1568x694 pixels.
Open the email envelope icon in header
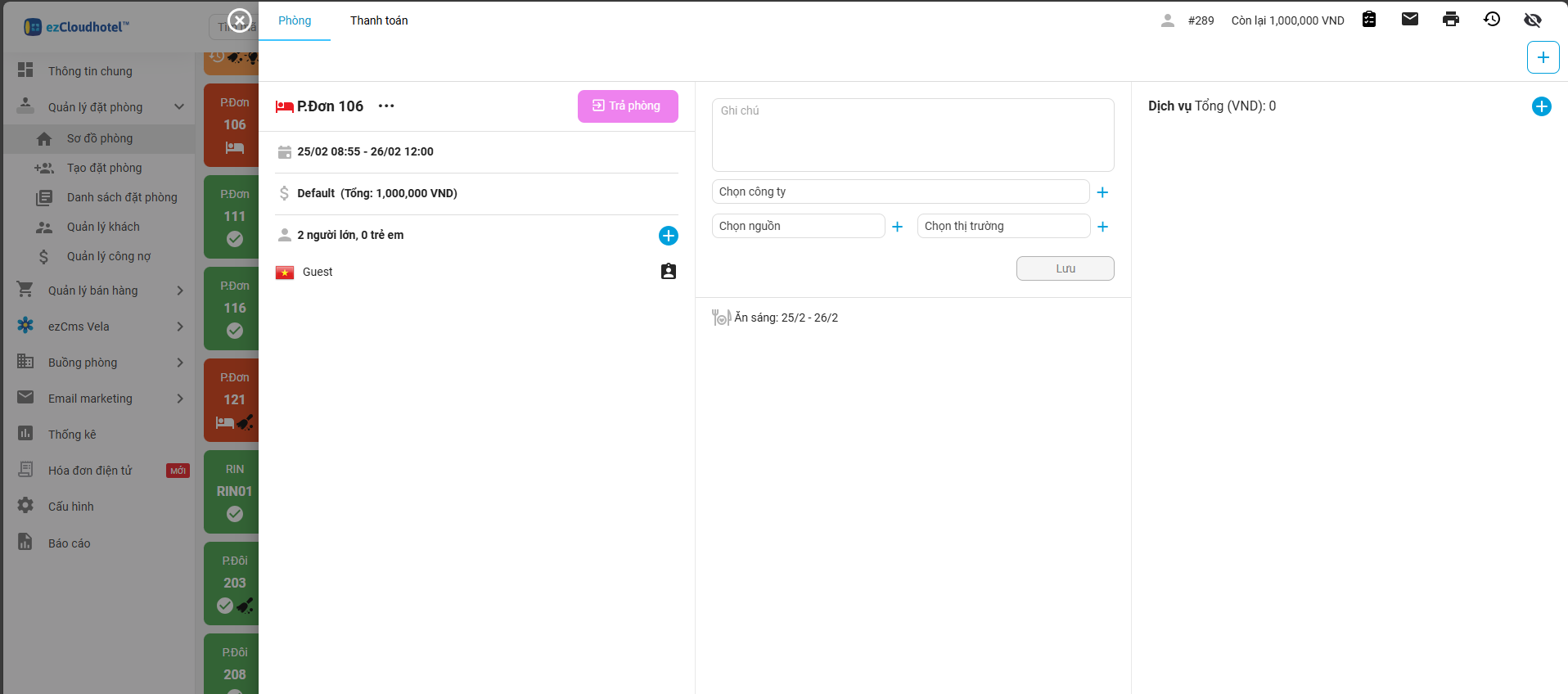pyautogui.click(x=1409, y=20)
